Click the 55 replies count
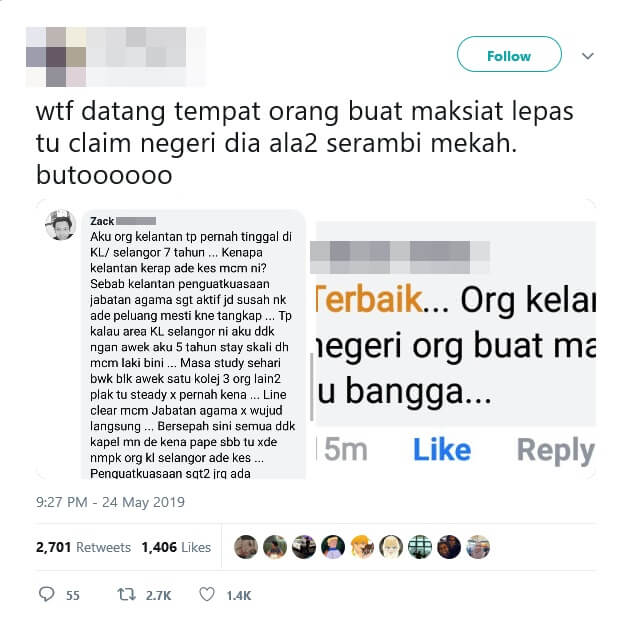Screen dimensions: 628x632 [x=73, y=595]
